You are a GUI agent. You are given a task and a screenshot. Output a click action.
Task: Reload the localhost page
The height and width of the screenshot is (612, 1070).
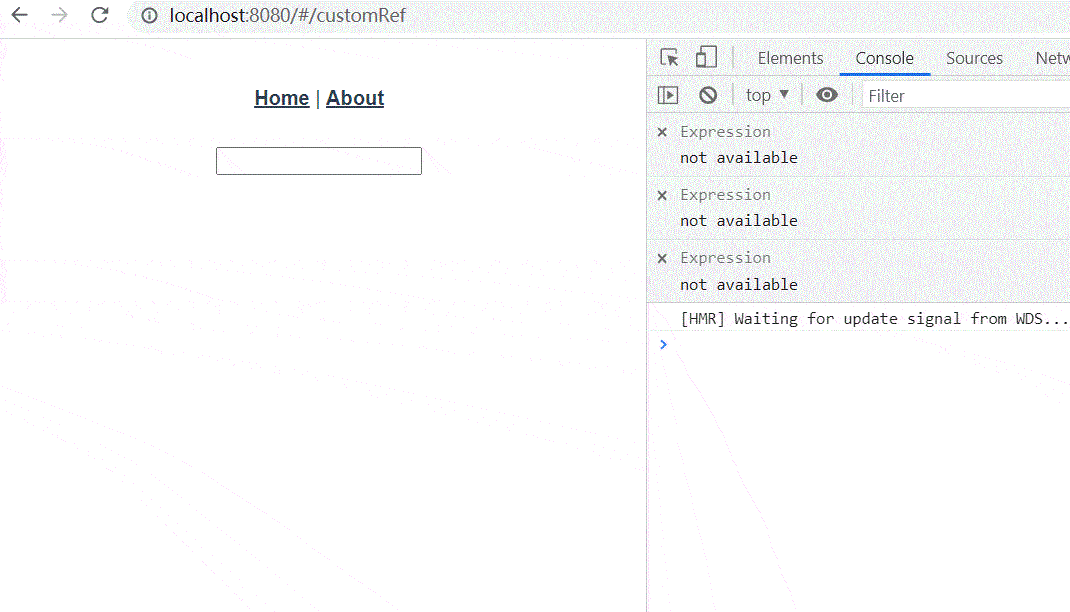(100, 15)
